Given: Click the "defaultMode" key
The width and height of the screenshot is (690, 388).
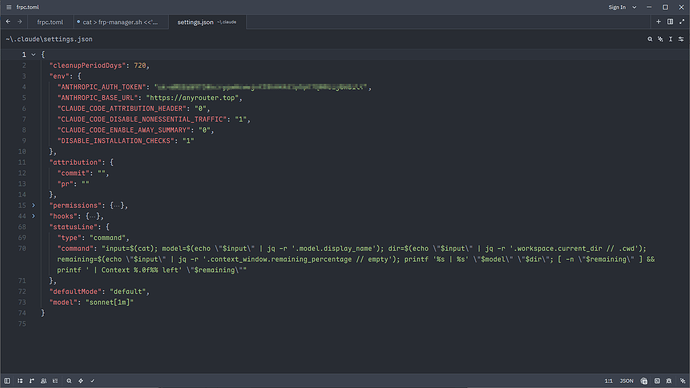Looking at the screenshot, I should point(75,292).
